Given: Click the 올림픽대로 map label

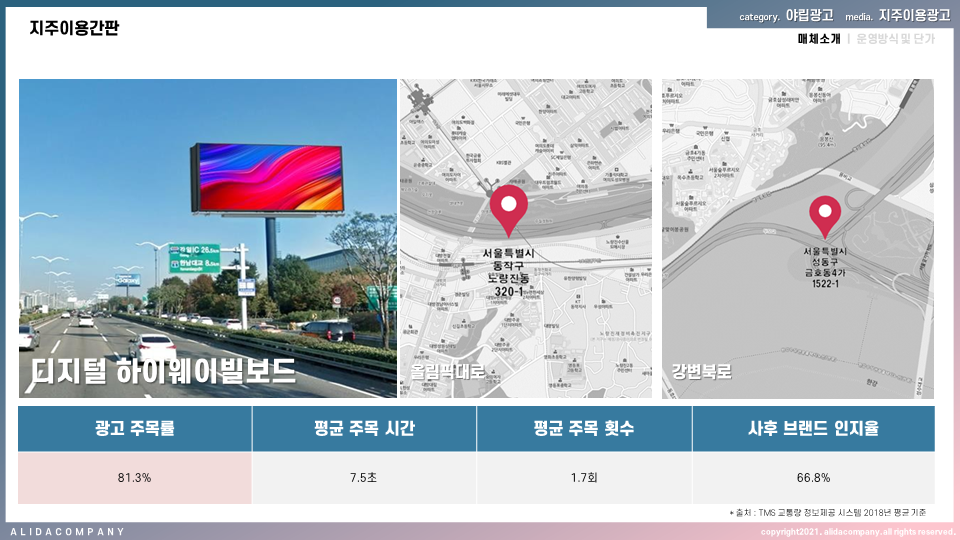Looking at the screenshot, I should (447, 372).
